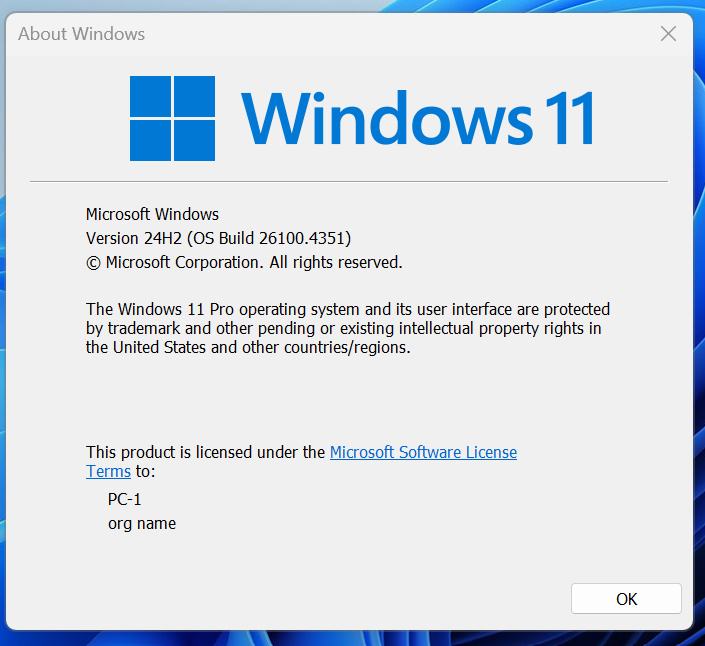
Task: Click the Windows 11 Pro trademark paragraph
Action: pyautogui.click(x=348, y=329)
